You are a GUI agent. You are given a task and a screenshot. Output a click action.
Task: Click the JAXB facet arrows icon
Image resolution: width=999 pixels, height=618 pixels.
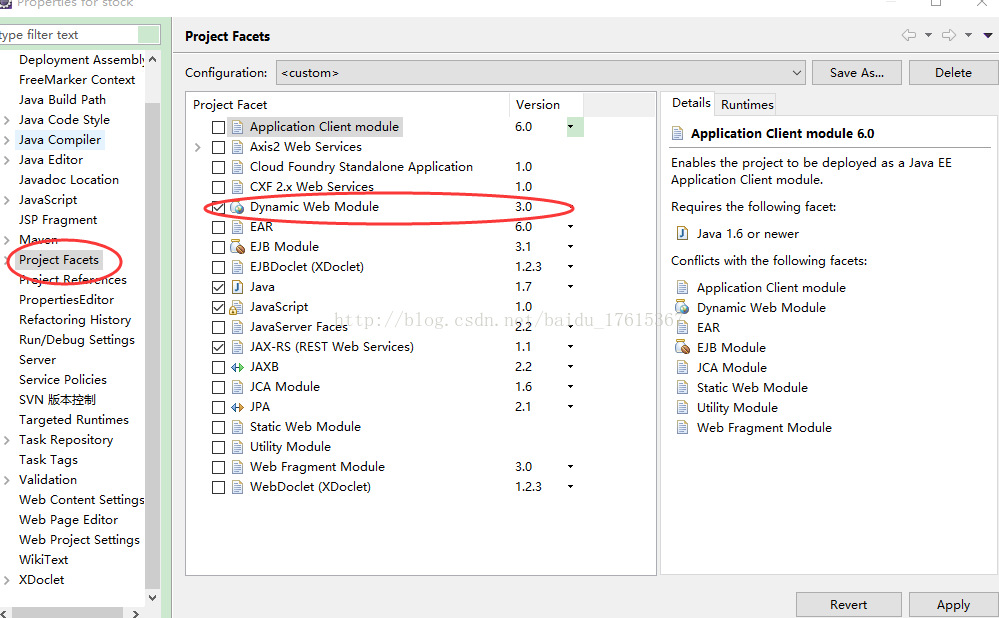tap(237, 367)
